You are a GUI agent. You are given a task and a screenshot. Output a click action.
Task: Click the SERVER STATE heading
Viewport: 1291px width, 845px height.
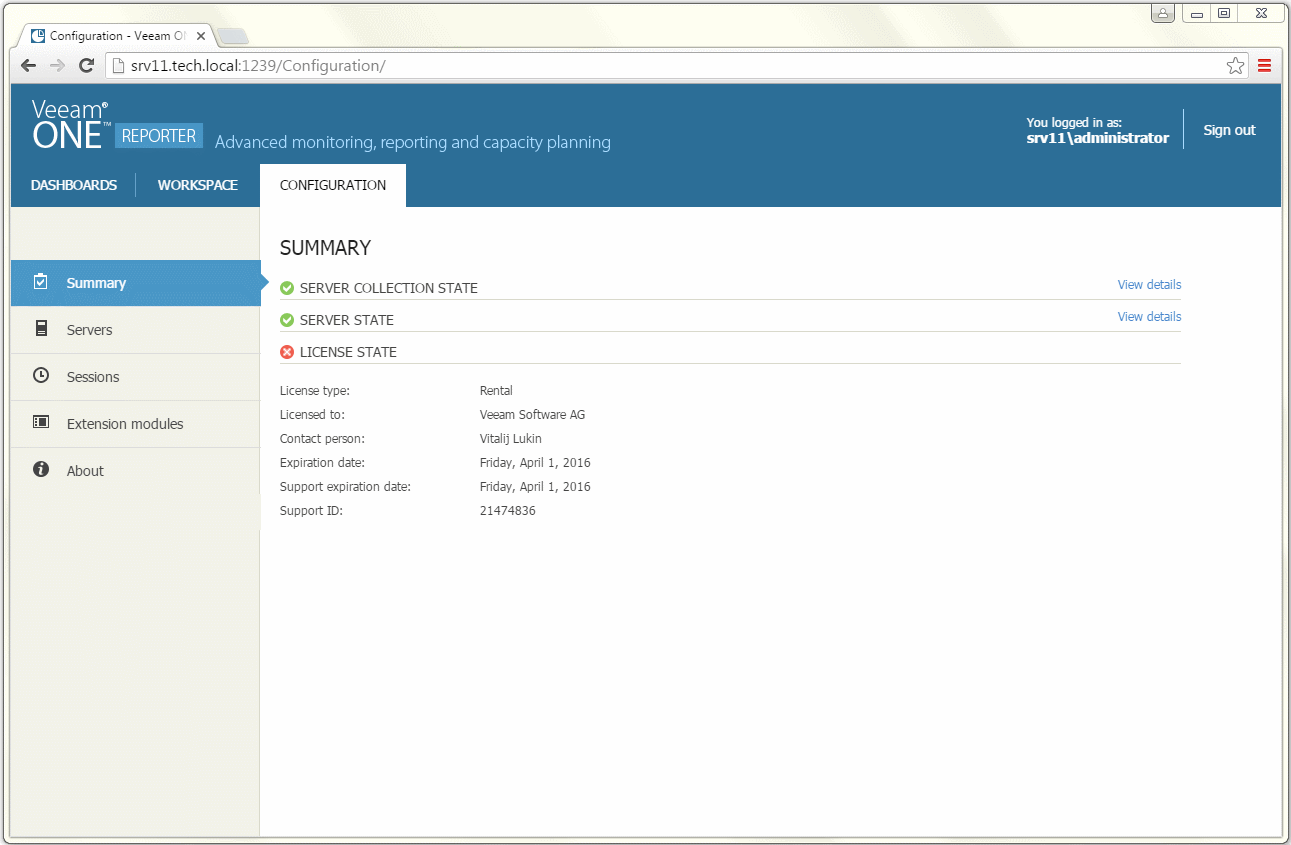[347, 320]
